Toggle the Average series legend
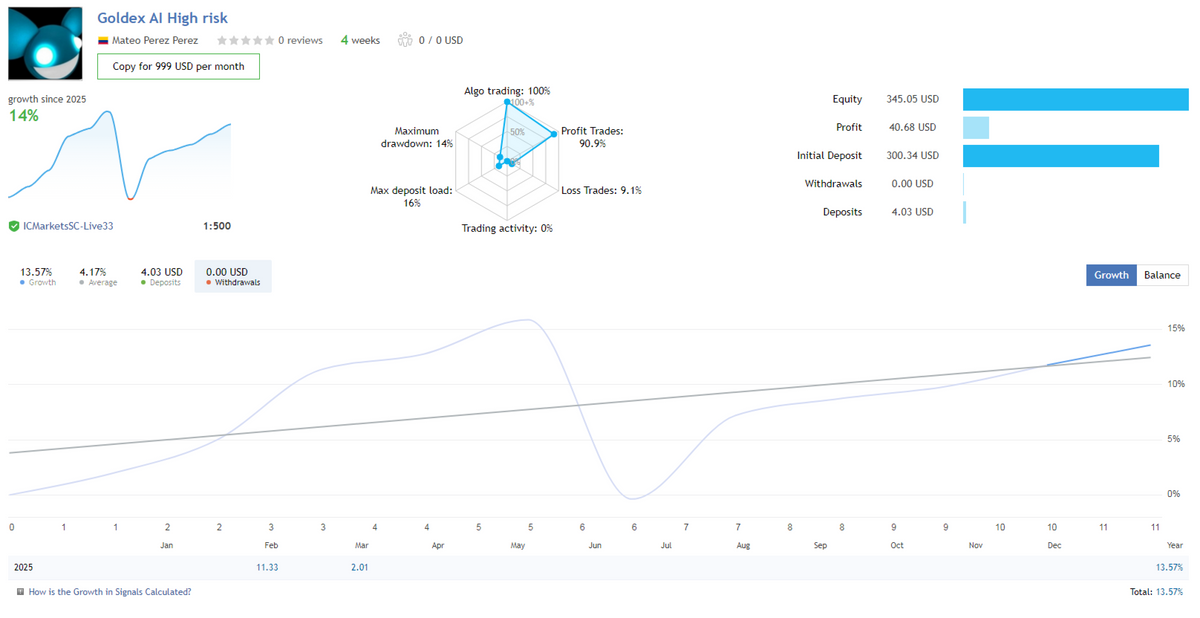 (98, 276)
